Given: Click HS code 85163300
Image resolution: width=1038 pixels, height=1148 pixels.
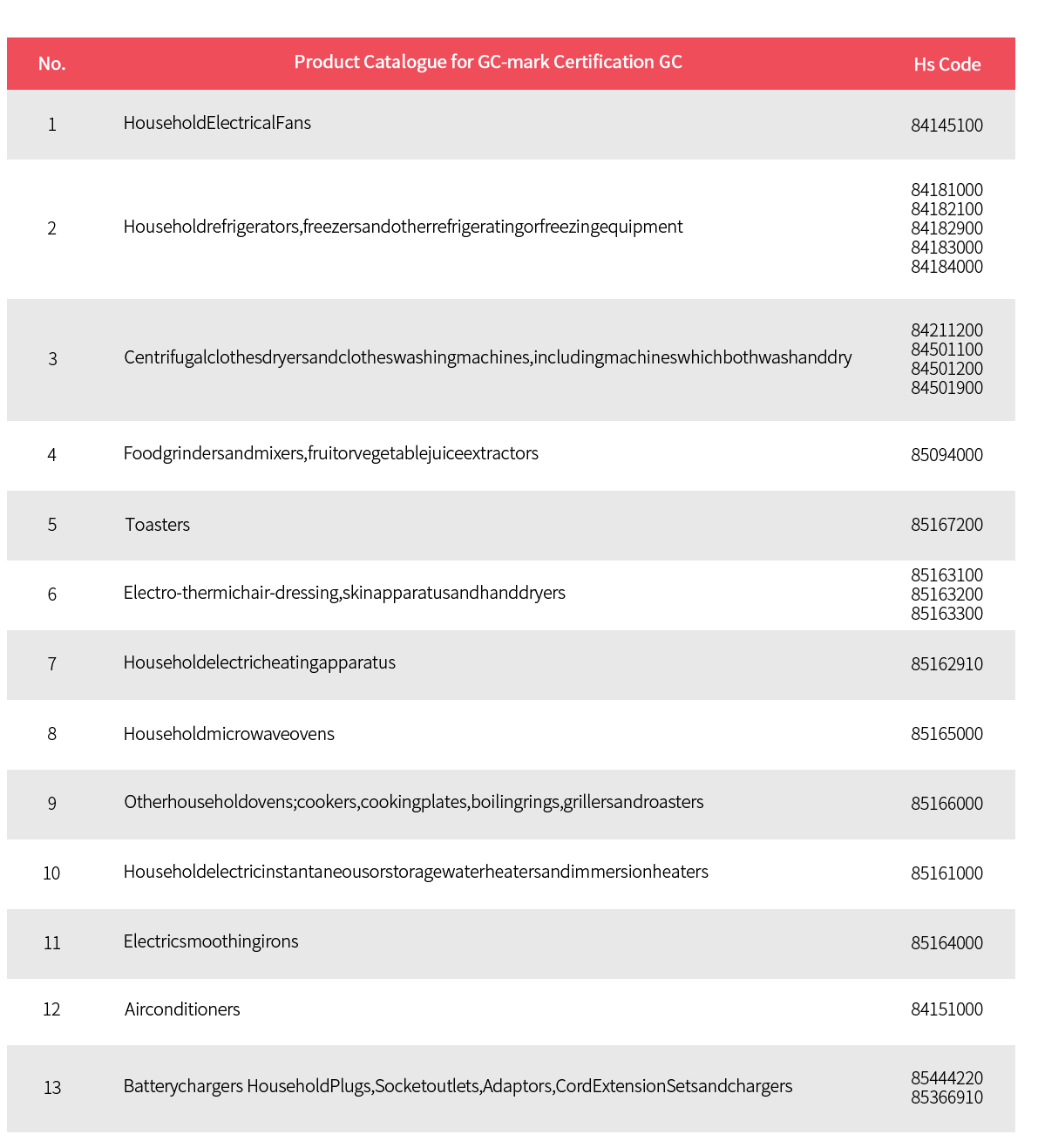Looking at the screenshot, I should coord(947,614).
